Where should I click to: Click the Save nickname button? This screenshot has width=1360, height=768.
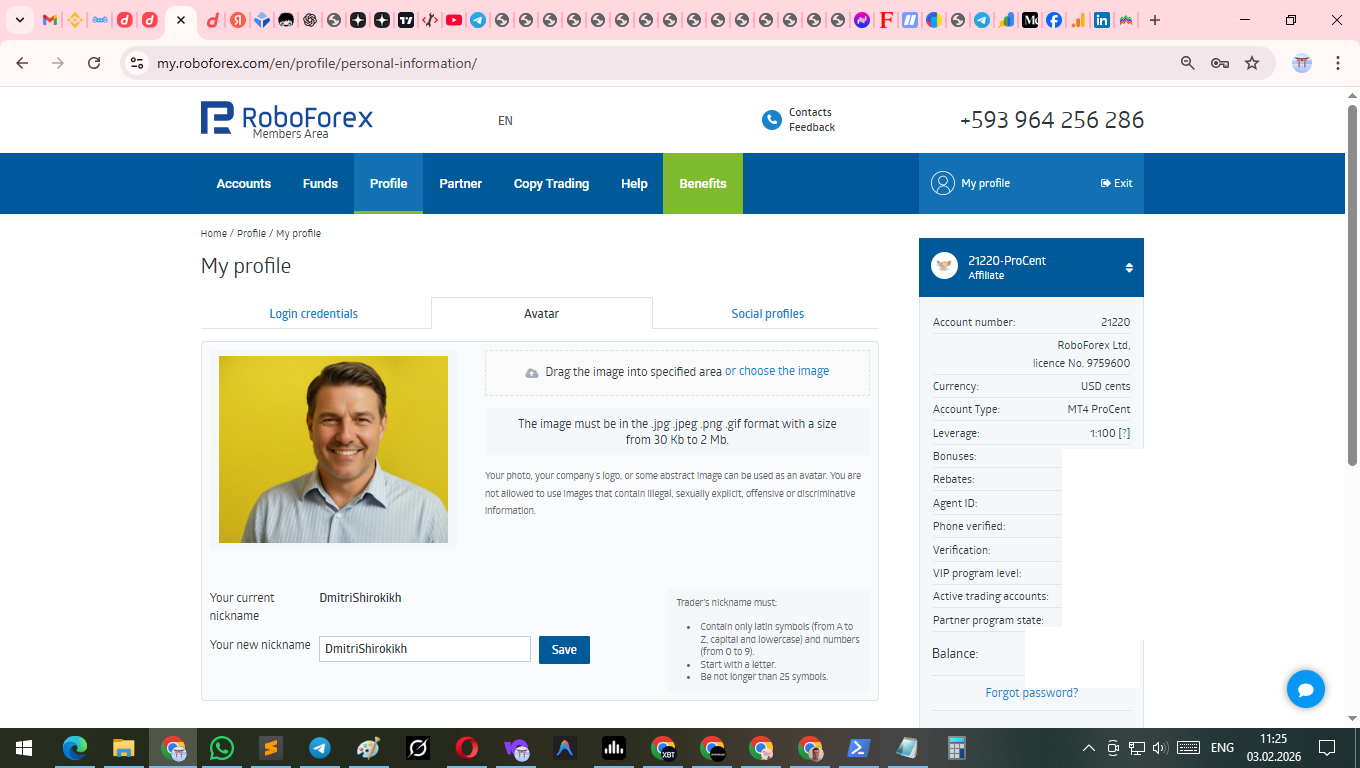tap(564, 649)
